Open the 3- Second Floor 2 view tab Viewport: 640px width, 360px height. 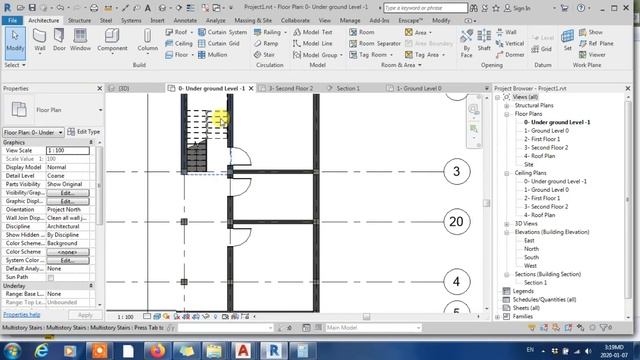pyautogui.click(x=290, y=88)
